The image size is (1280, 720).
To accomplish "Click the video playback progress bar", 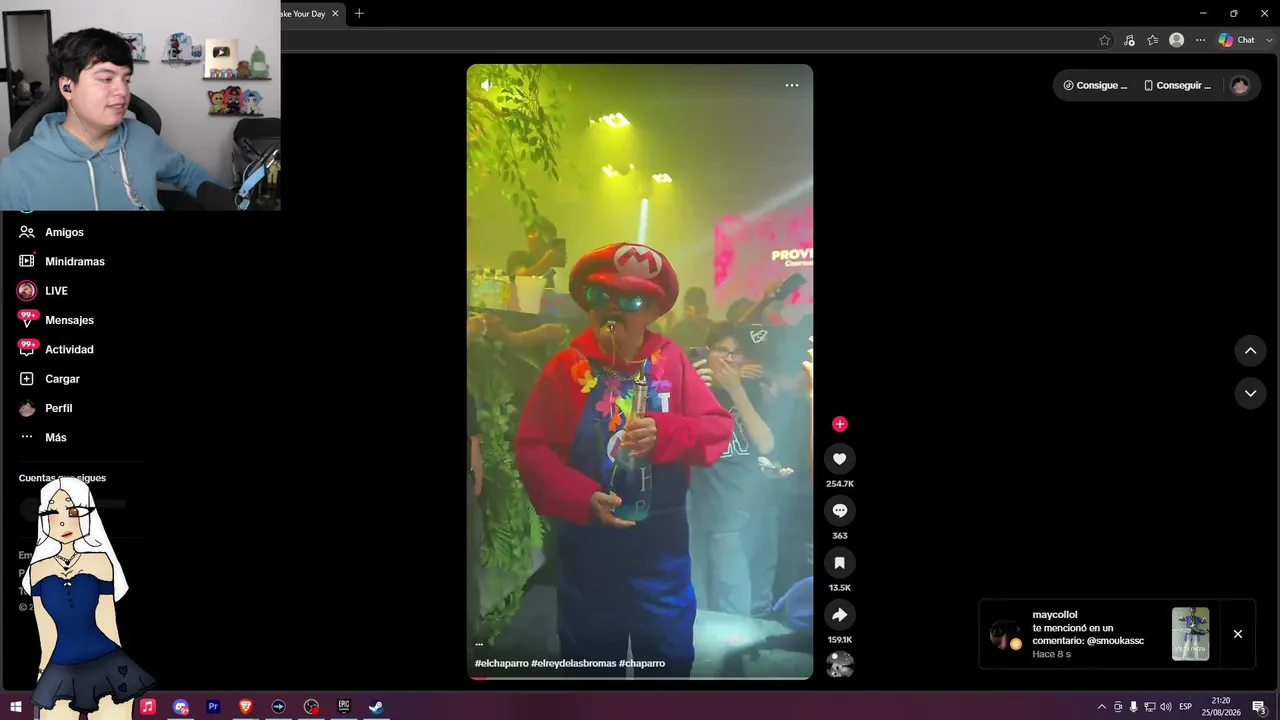I will pyautogui.click(x=640, y=678).
